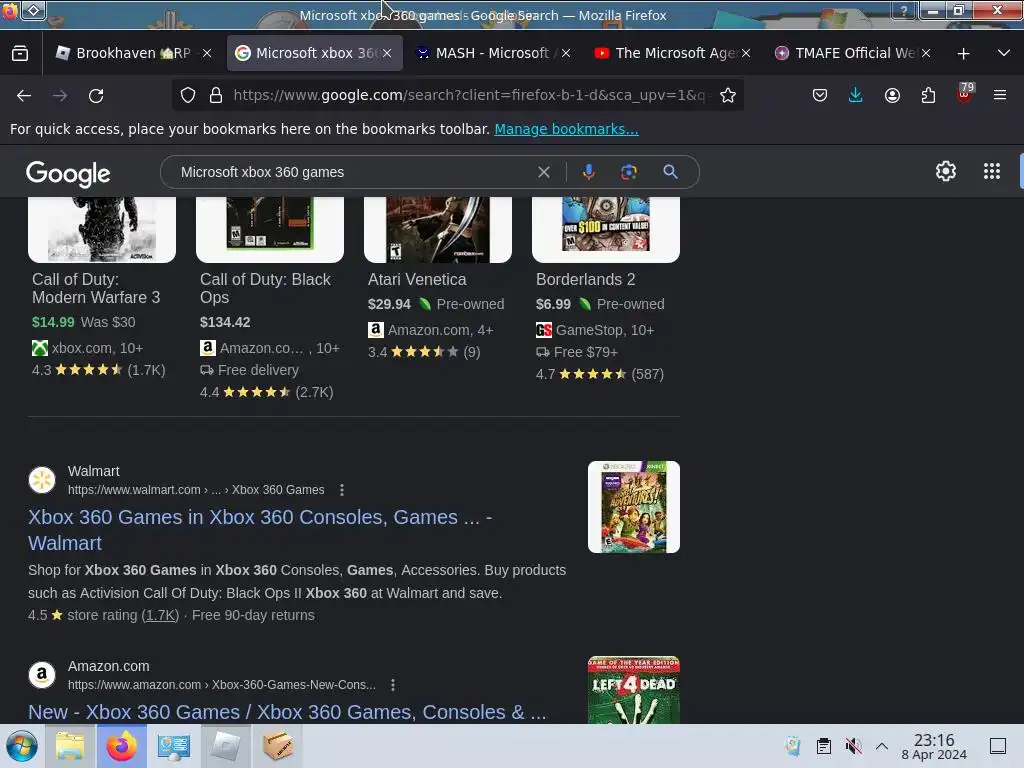Start Google voice search microphone
This screenshot has width=1024, height=768.
click(x=588, y=172)
